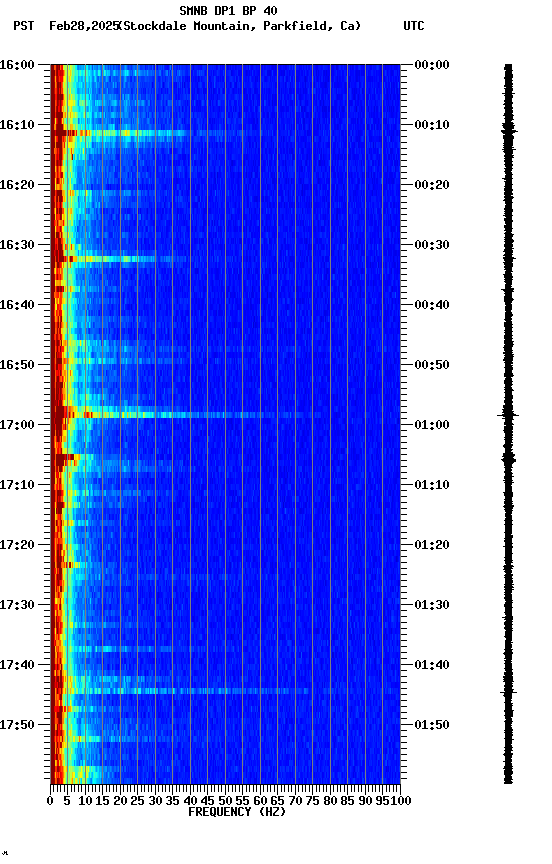The width and height of the screenshot is (552, 864).
Task: Click the 17:30 PST time label
Action: click(x=17, y=605)
